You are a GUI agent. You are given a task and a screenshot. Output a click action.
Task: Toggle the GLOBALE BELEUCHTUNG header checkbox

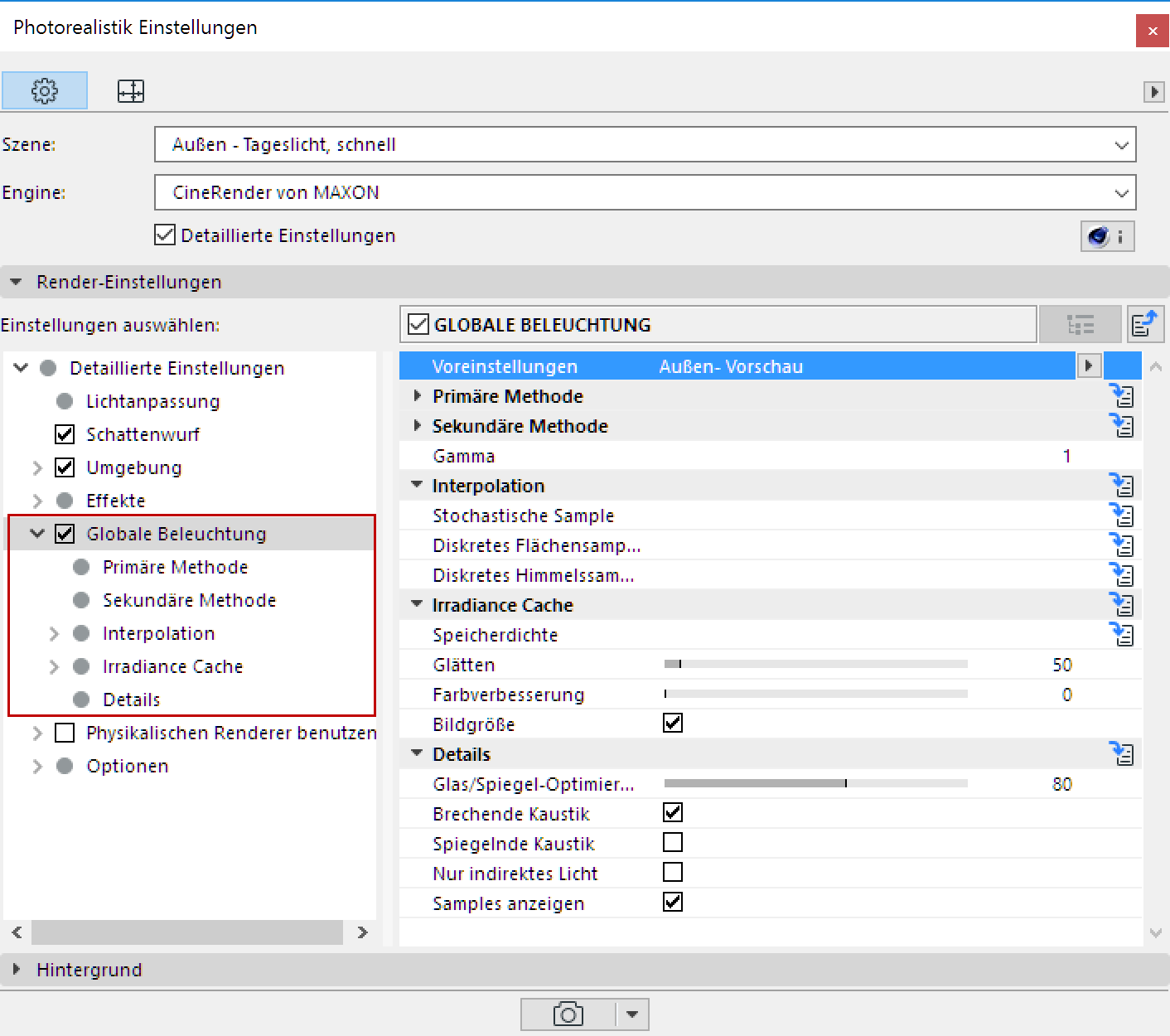click(x=418, y=324)
